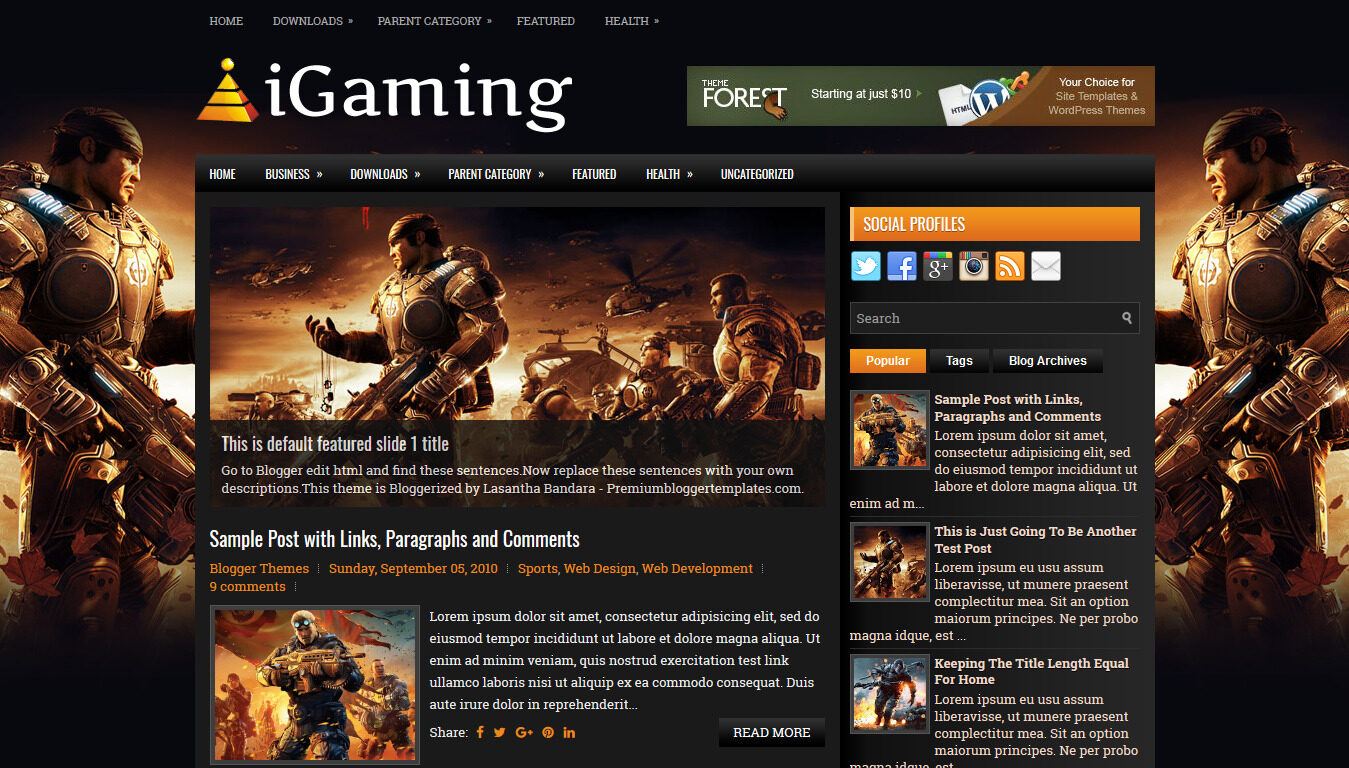The width and height of the screenshot is (1349, 768).
Task: Open the Web Design category link
Action: click(x=599, y=568)
